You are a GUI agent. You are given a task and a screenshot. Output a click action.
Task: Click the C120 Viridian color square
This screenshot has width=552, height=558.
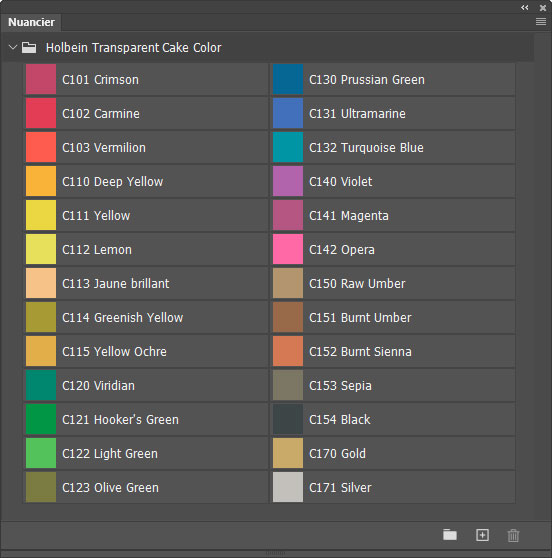click(x=41, y=385)
